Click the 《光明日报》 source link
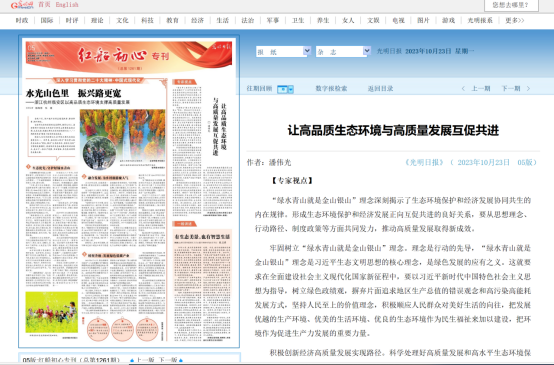This screenshot has height=365, width=554. coord(424,163)
